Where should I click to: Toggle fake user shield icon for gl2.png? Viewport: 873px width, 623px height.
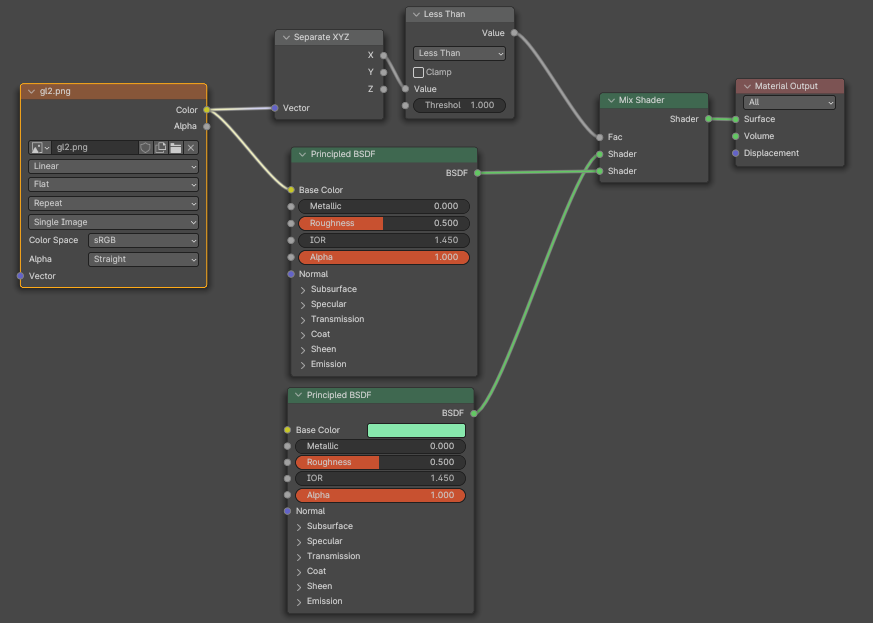click(x=145, y=148)
